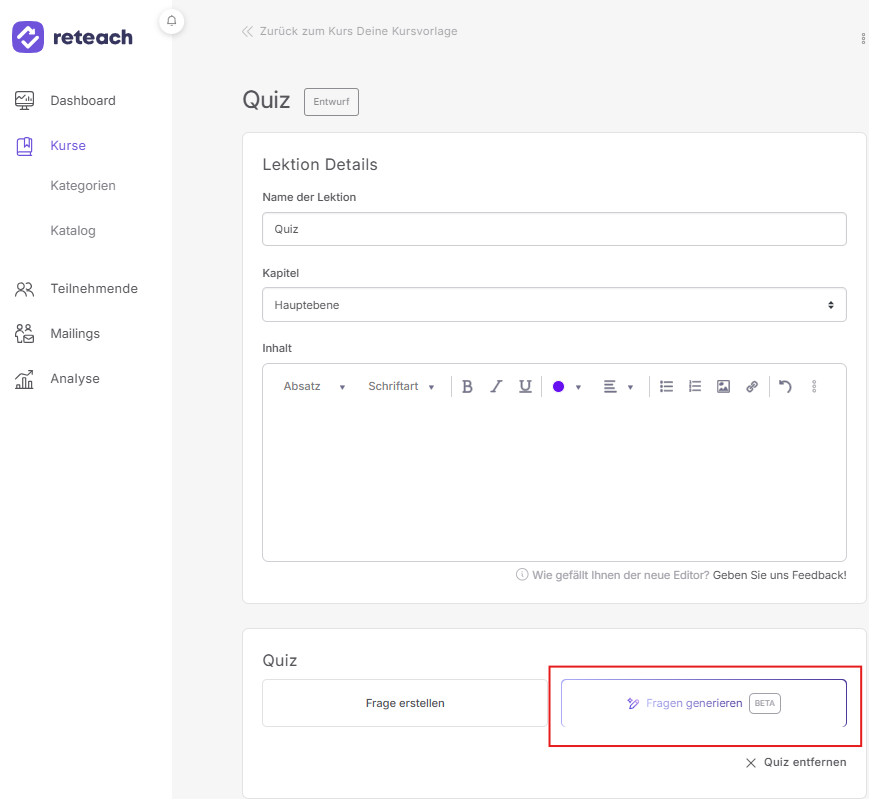This screenshot has width=869, height=799.
Task: Expand the alignment dropdown arrow
Action: 630,387
